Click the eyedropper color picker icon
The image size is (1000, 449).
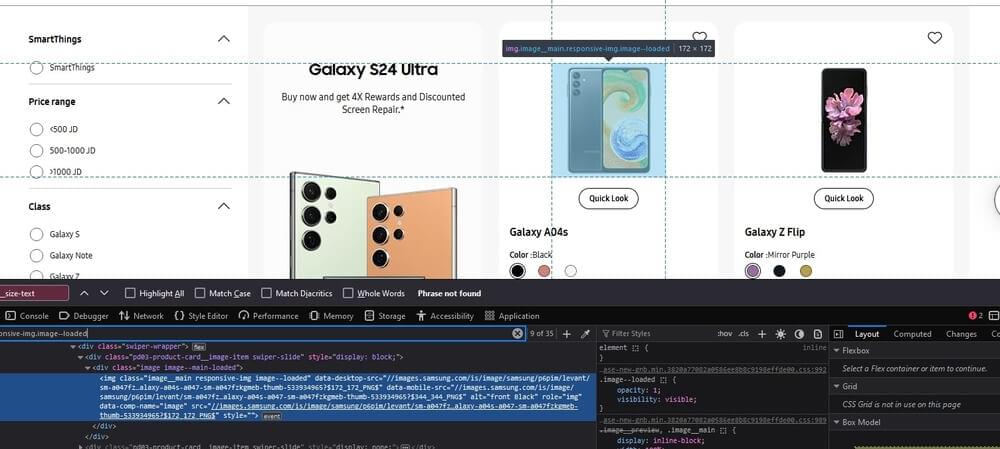click(585, 333)
